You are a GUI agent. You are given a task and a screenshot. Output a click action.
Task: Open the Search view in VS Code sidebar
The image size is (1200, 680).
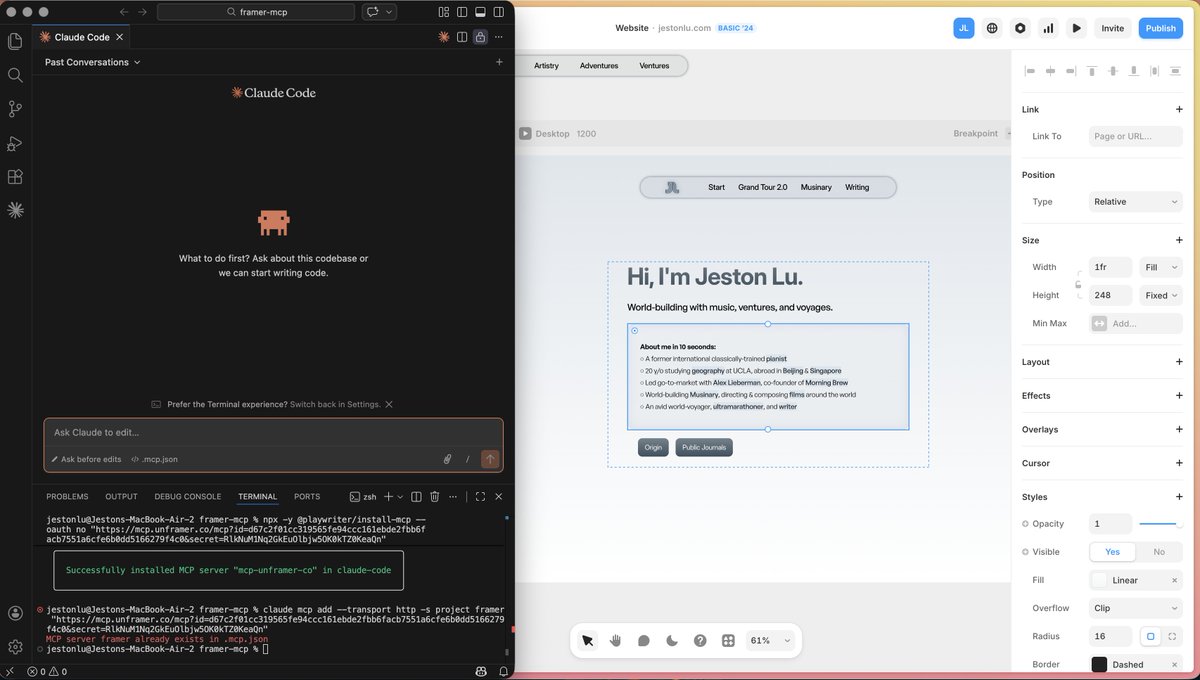click(15, 75)
